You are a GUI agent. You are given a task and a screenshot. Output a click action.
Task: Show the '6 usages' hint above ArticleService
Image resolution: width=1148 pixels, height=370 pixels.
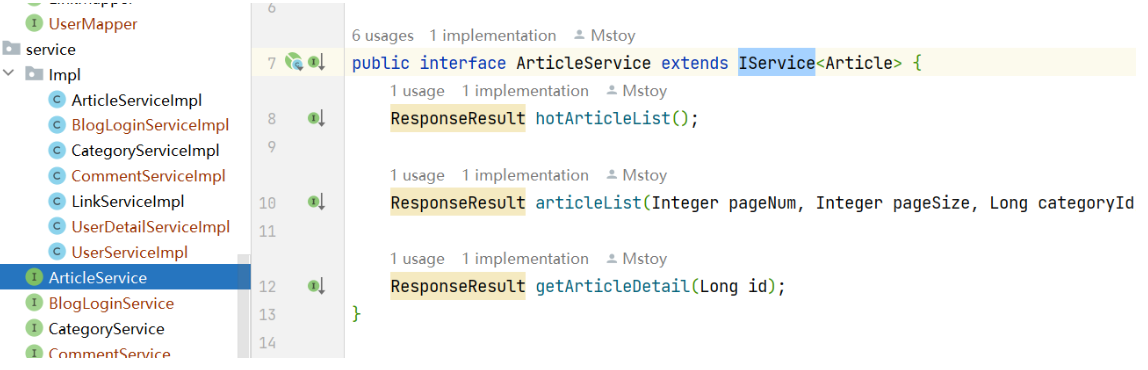pos(382,35)
